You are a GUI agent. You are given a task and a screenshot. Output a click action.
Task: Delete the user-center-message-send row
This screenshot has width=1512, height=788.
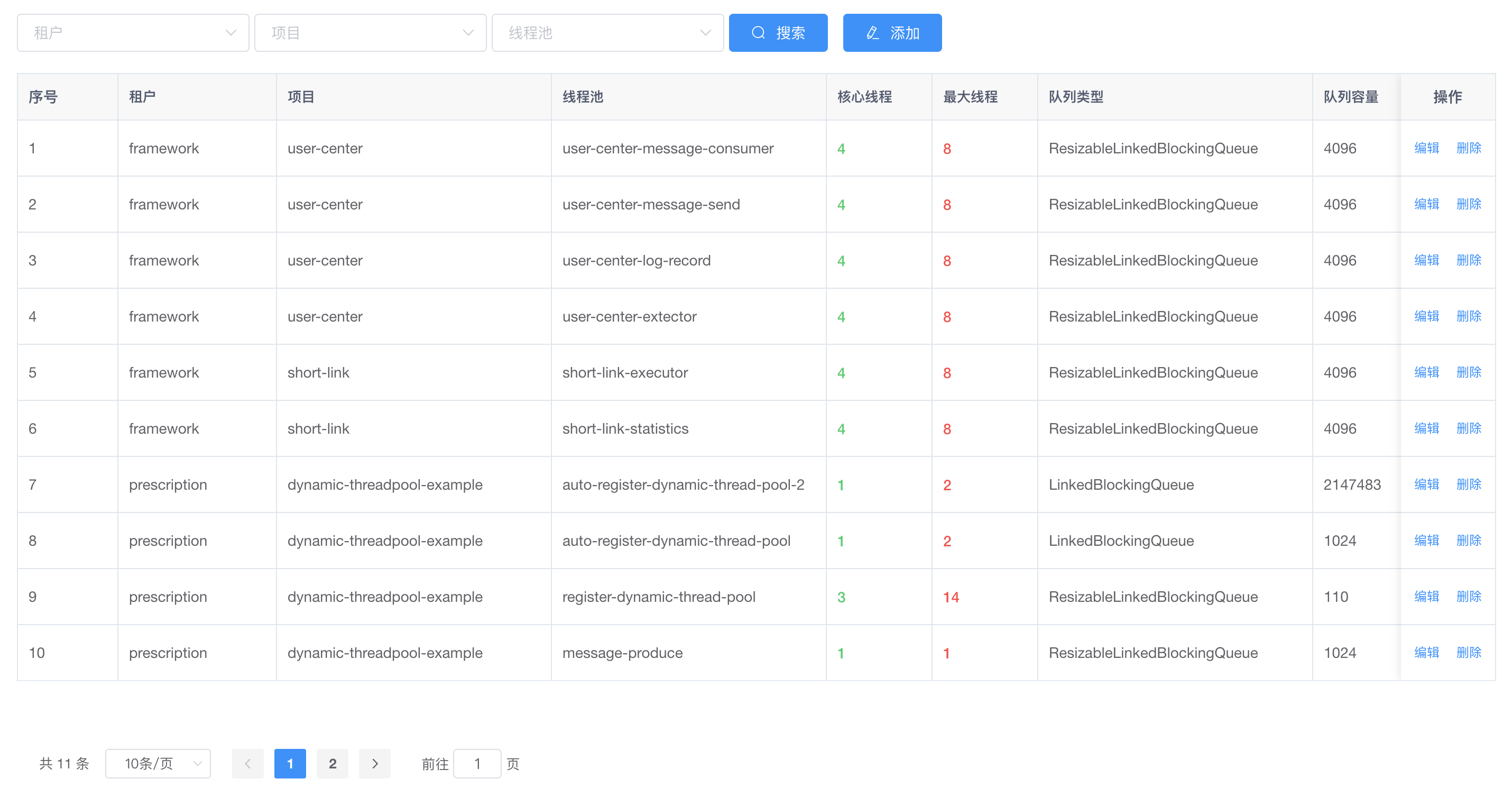(x=1469, y=204)
